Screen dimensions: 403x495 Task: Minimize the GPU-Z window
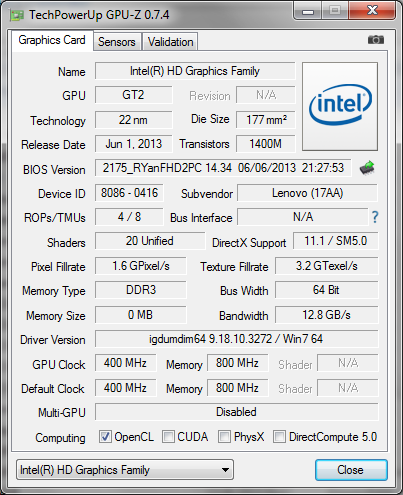pyautogui.click(x=308, y=12)
